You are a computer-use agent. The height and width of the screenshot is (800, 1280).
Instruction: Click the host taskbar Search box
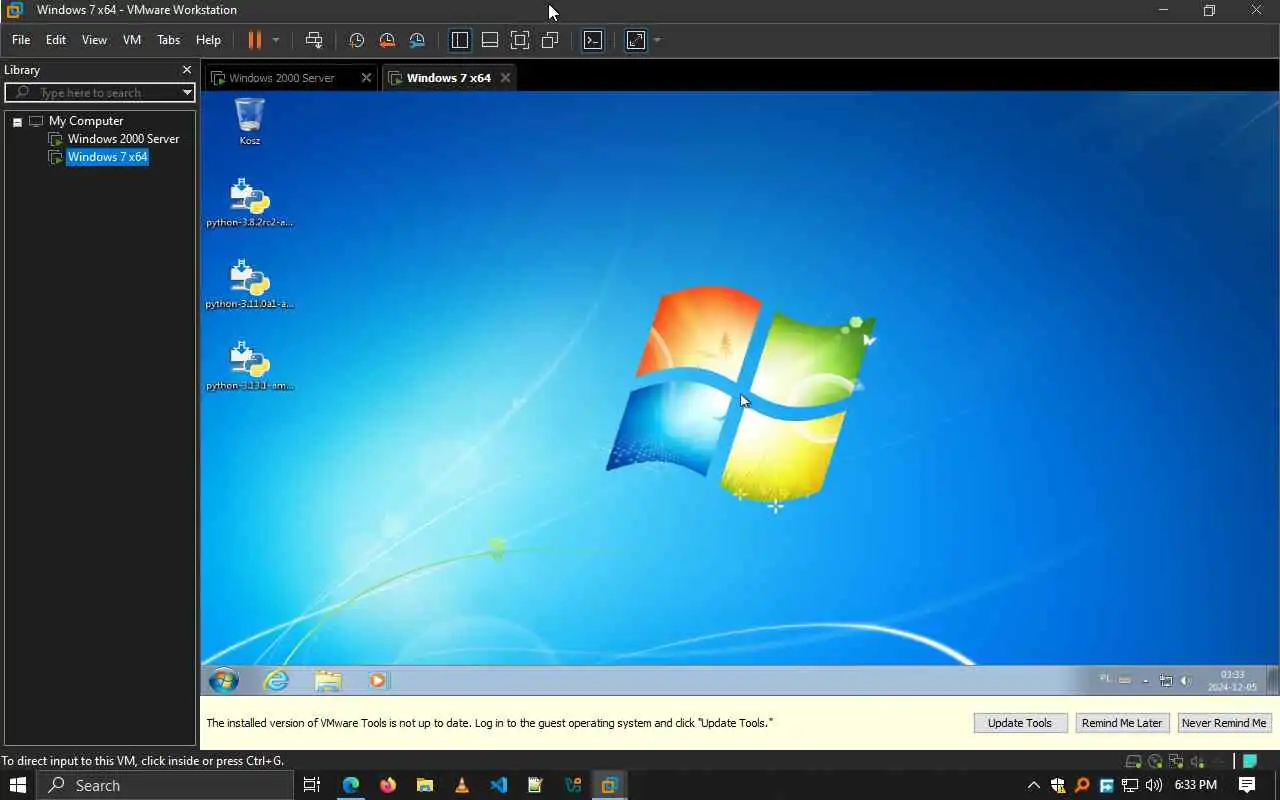click(165, 785)
